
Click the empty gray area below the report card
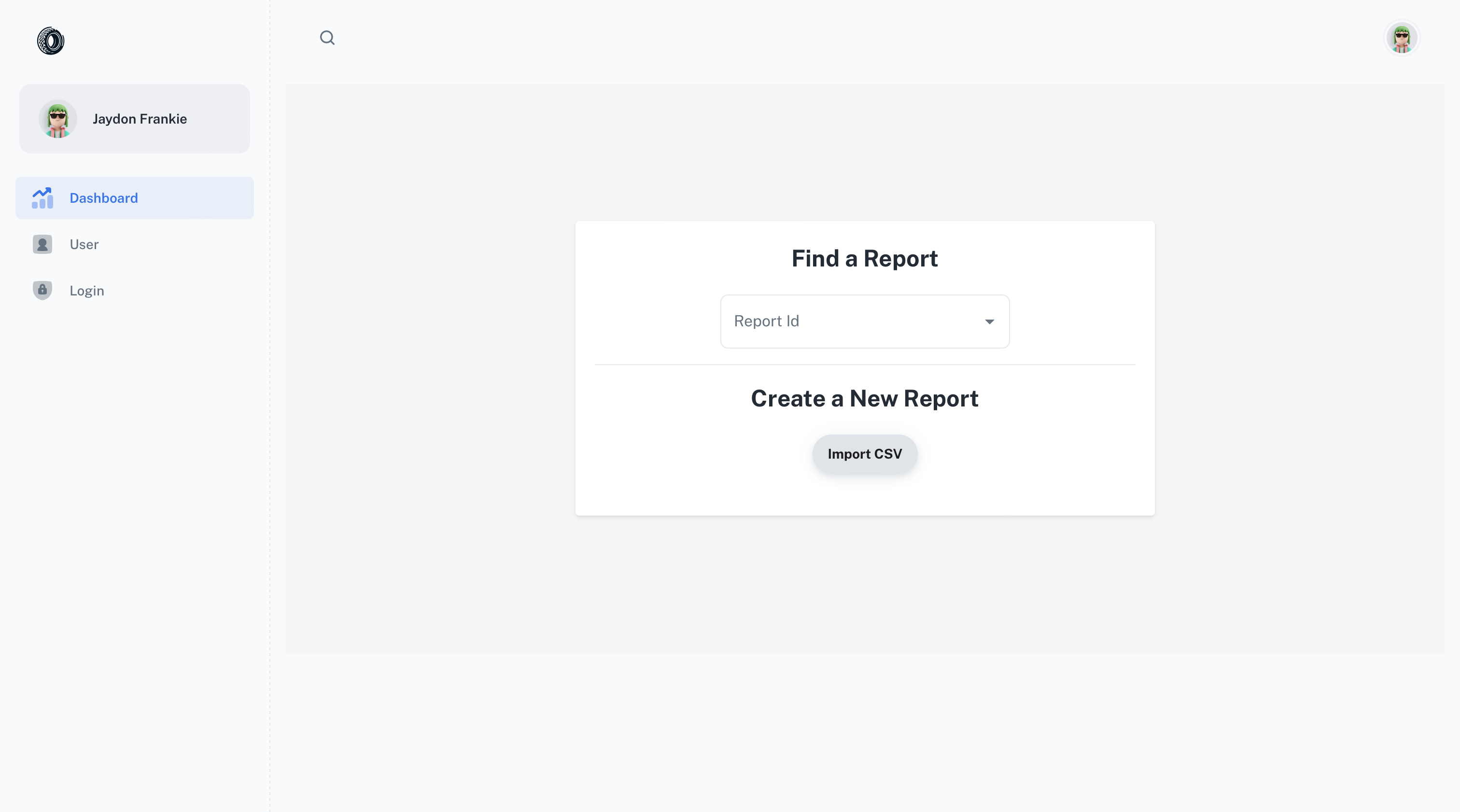(864, 584)
